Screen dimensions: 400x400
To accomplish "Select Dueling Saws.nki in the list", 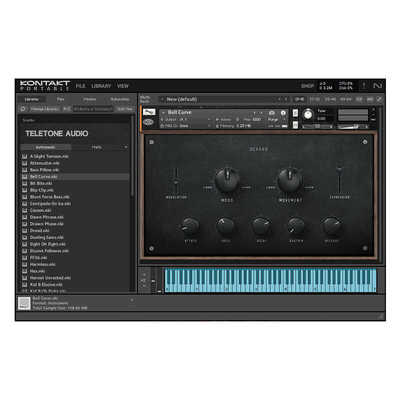I will [x=75, y=237].
